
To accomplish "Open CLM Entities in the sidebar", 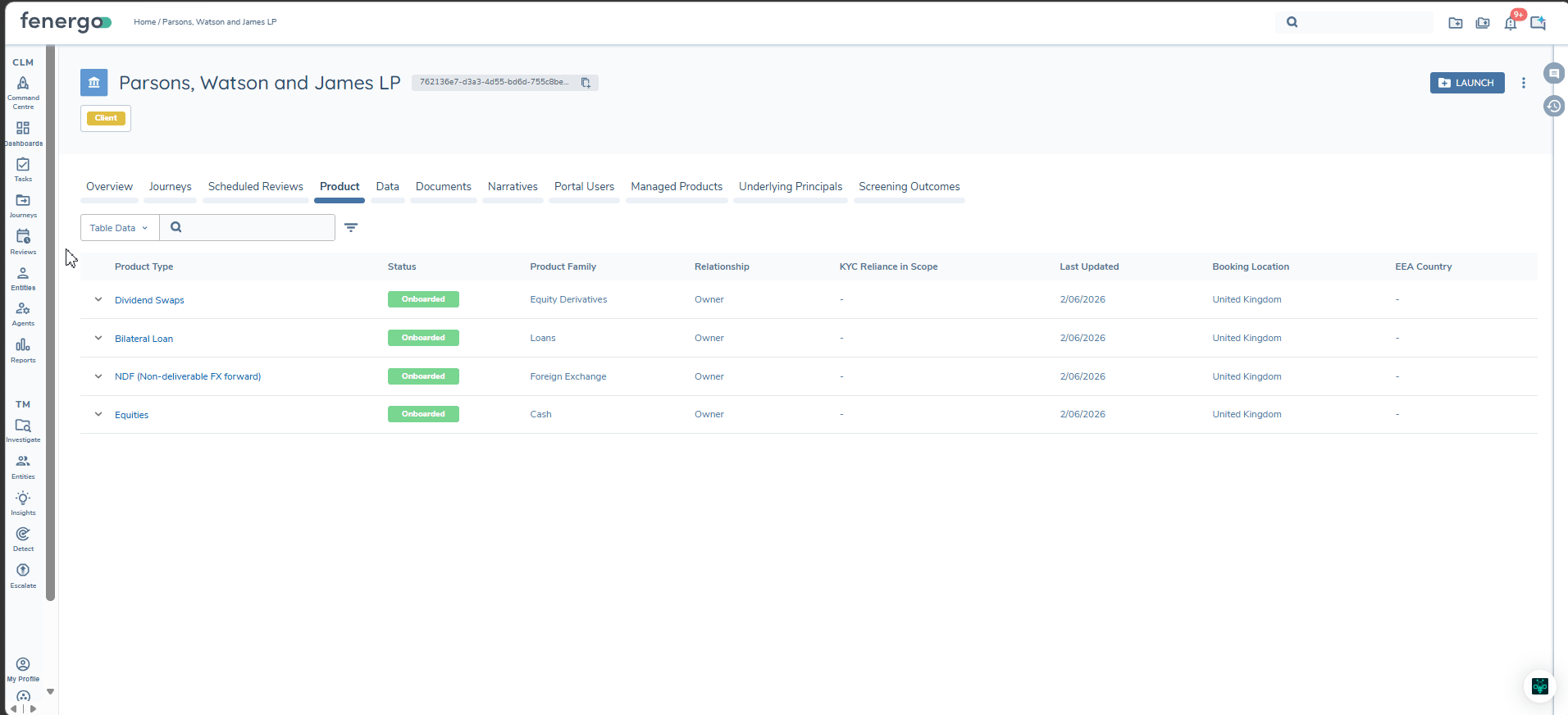I will coord(23,279).
